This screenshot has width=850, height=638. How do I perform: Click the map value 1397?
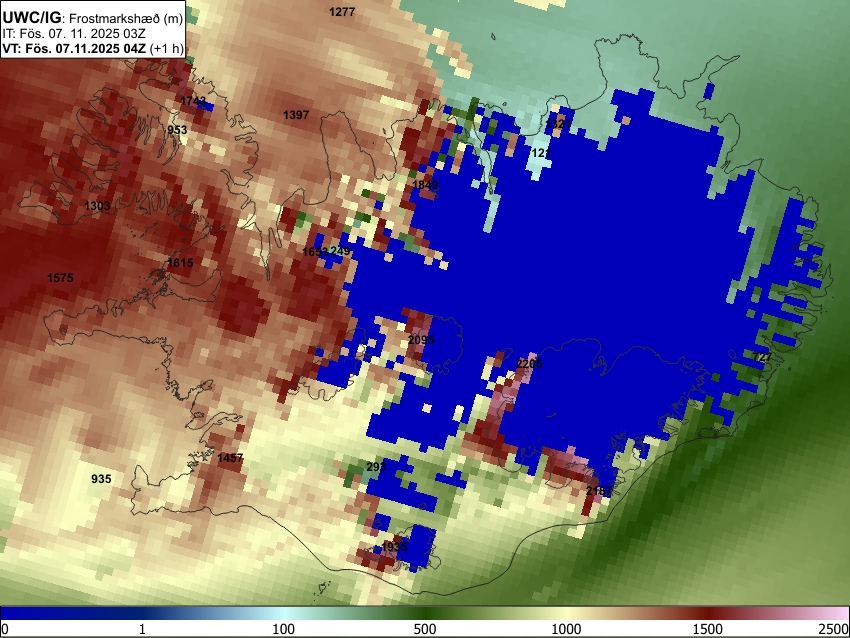(296, 114)
